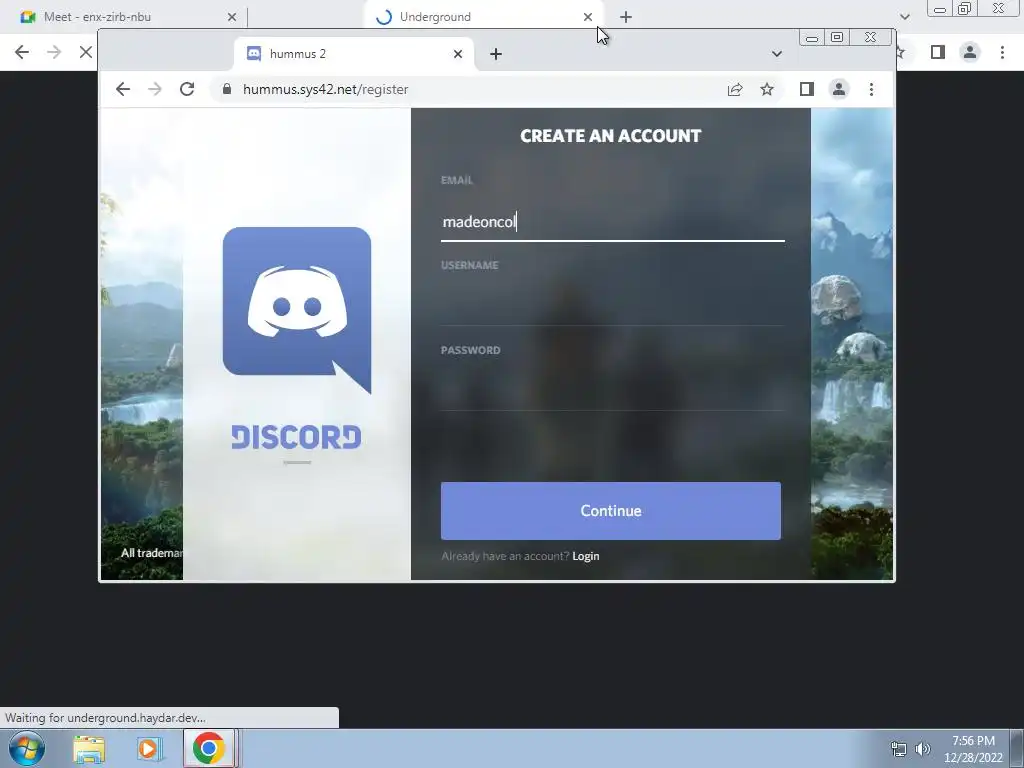Click Show desktop strip beside clock

click(1017, 748)
